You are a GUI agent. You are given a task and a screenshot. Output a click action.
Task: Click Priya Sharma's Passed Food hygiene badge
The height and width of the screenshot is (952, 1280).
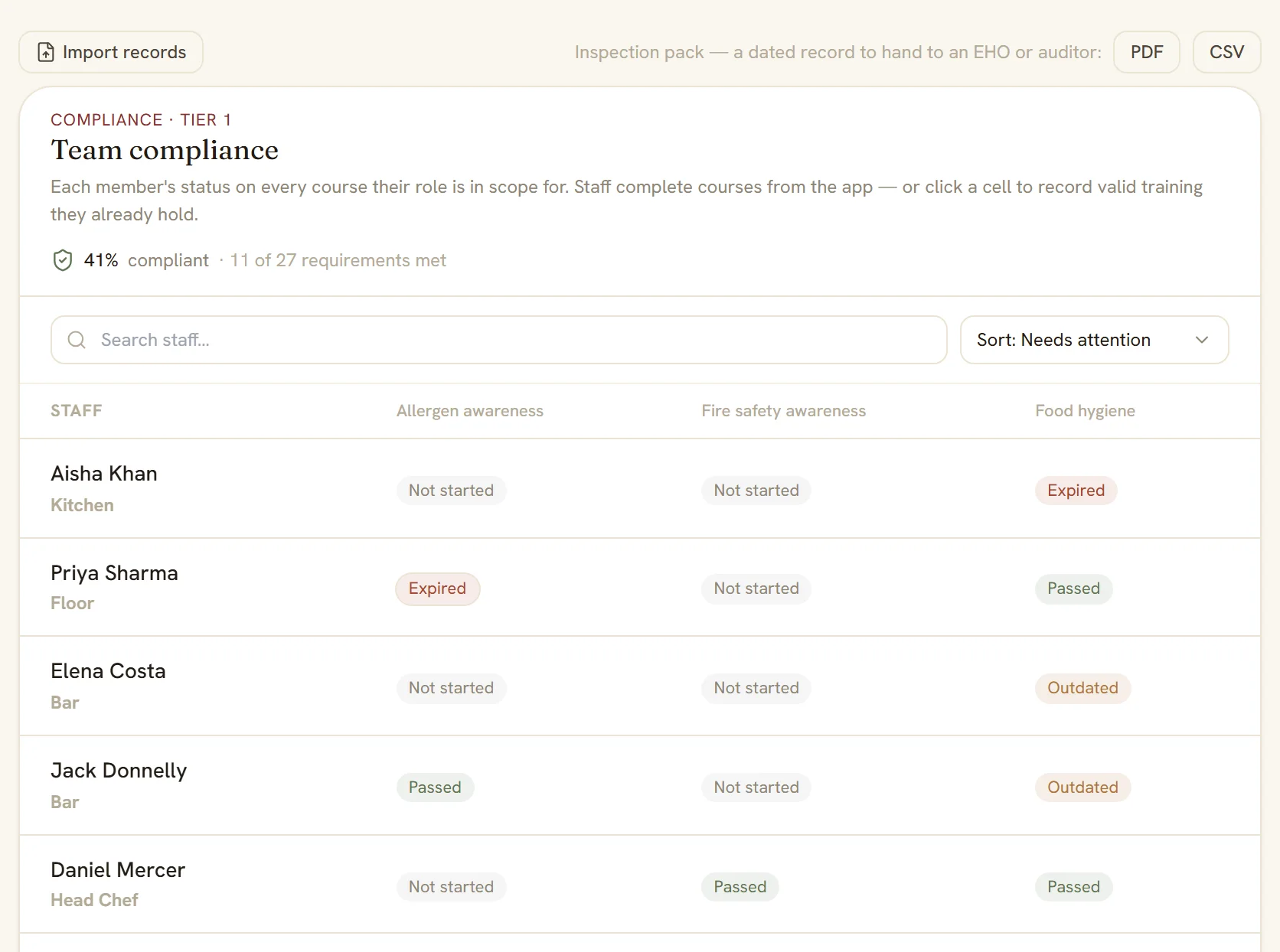click(x=1073, y=588)
